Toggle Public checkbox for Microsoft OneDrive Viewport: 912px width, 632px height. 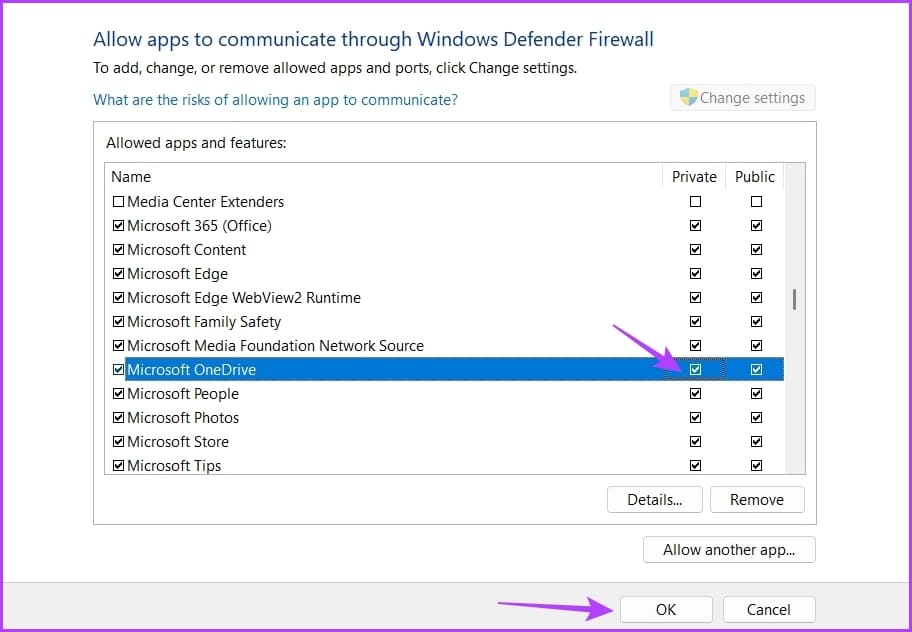(756, 369)
